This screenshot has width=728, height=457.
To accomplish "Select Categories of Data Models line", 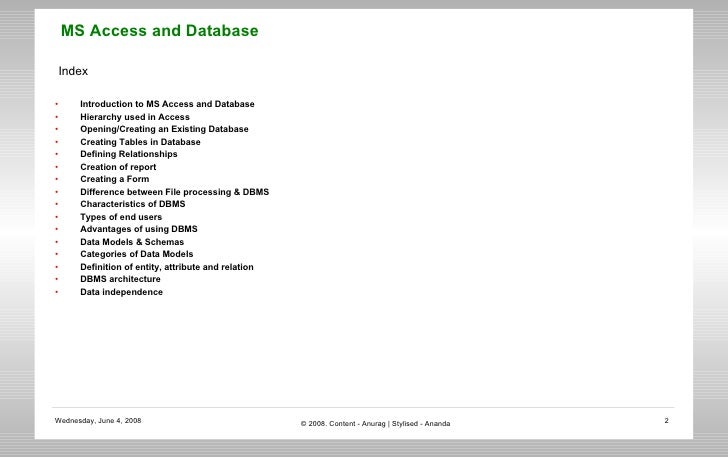I will coord(136,255).
